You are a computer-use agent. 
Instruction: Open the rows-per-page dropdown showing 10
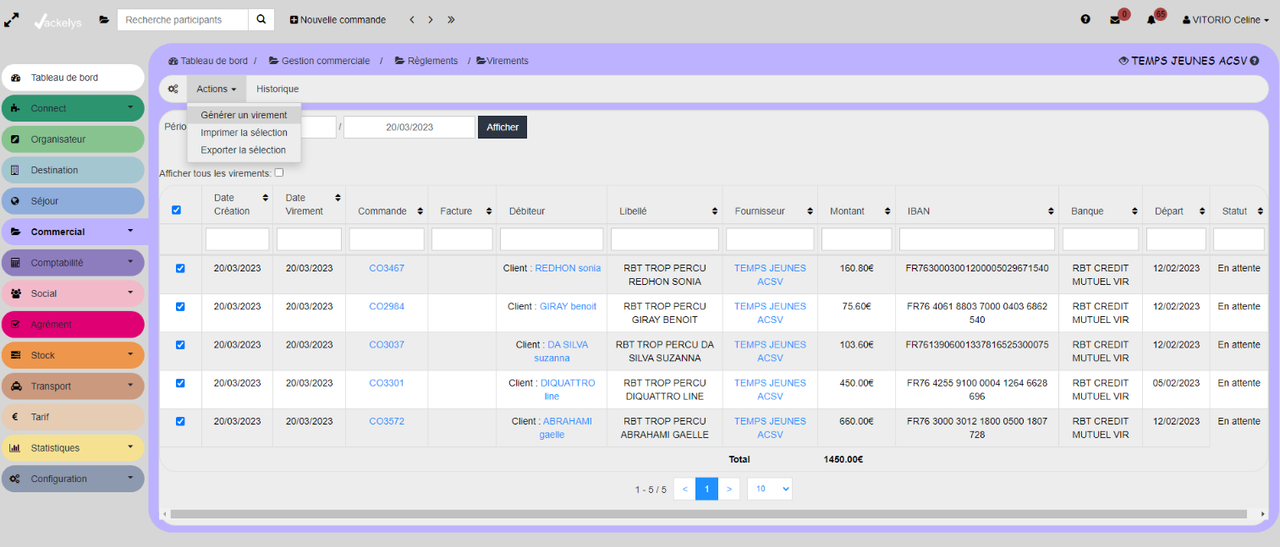pos(770,489)
